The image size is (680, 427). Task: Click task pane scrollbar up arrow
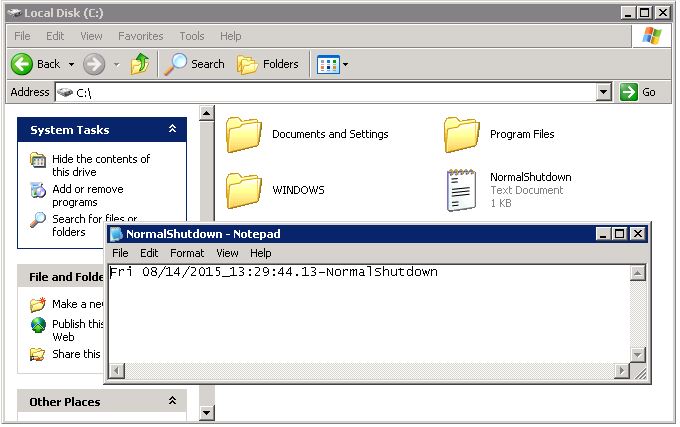[206, 114]
